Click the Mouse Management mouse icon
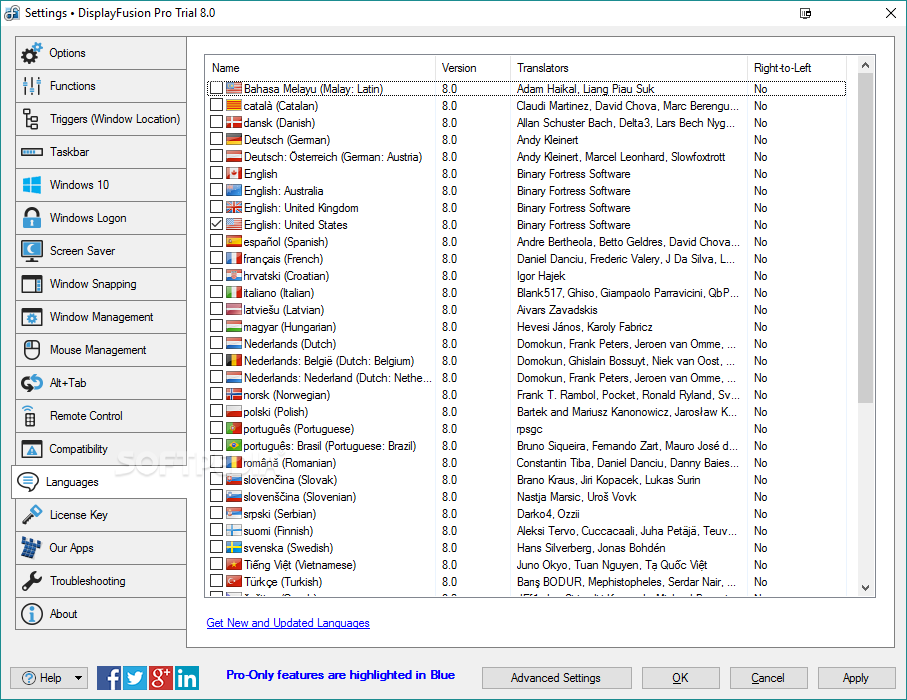The width and height of the screenshot is (907, 700). 31,350
